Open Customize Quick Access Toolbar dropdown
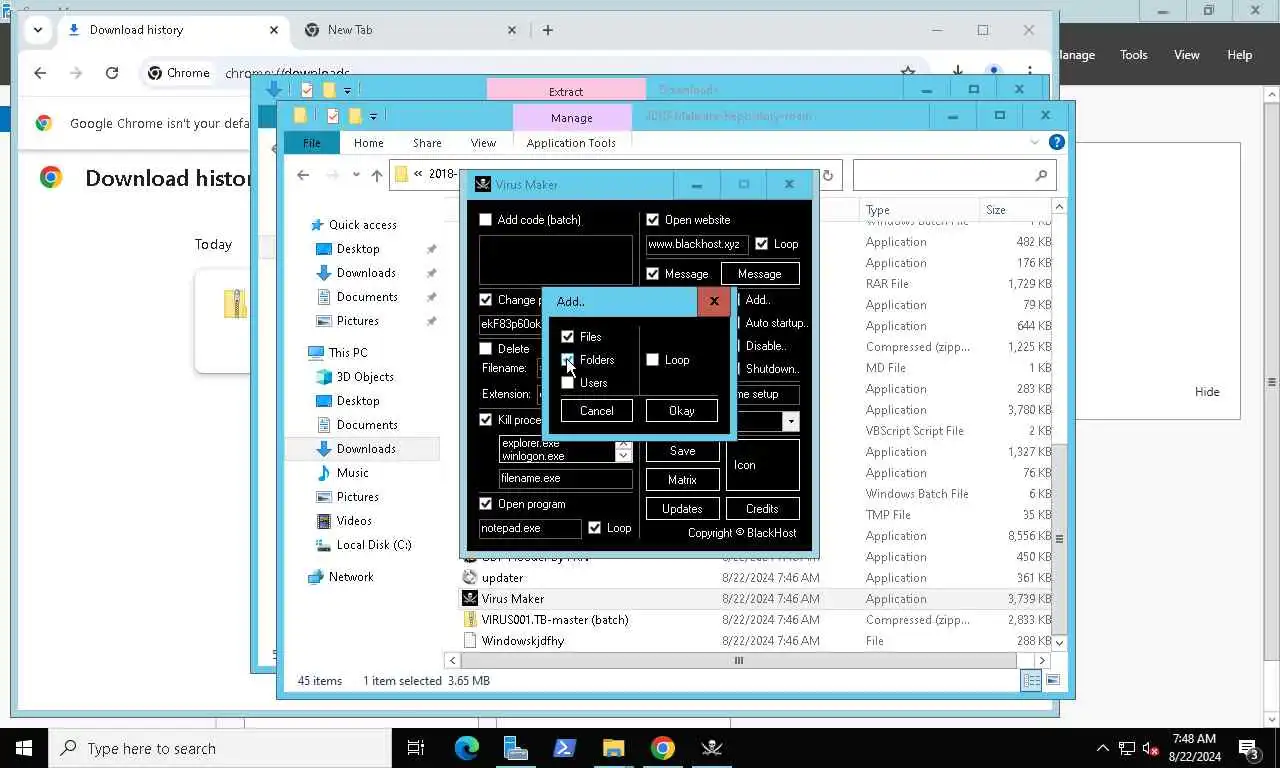The width and height of the screenshot is (1280, 768). 373,117
